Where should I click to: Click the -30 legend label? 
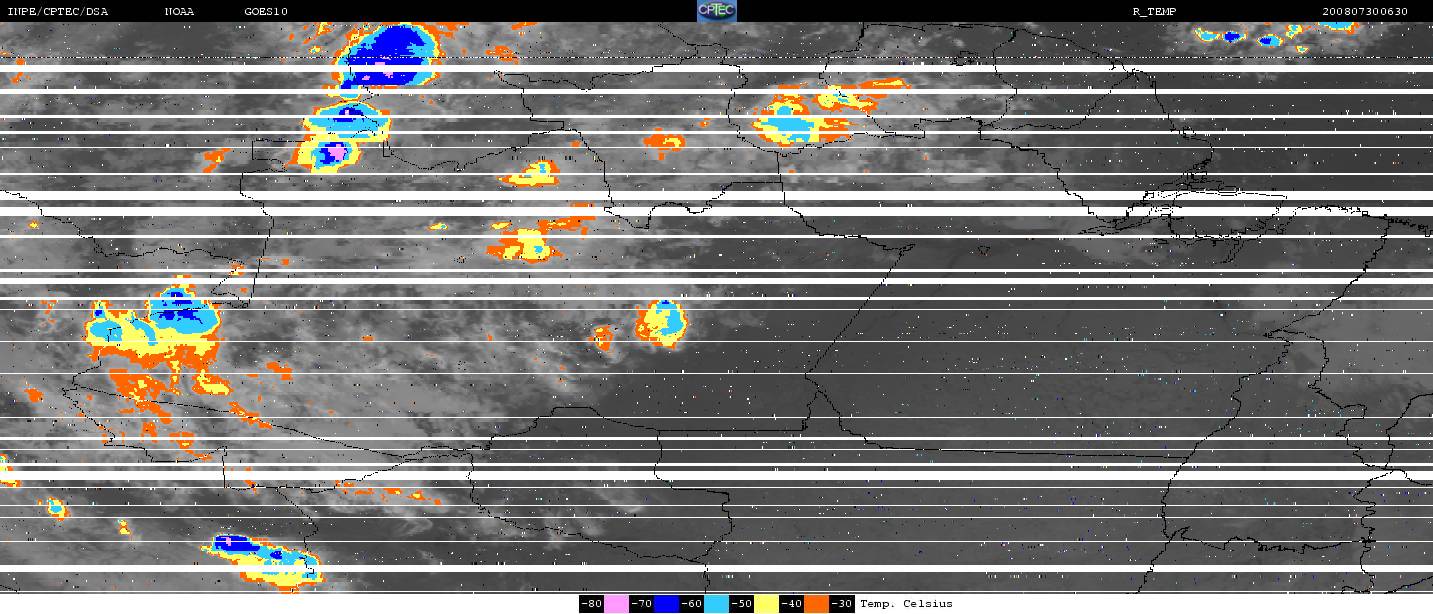point(841,604)
